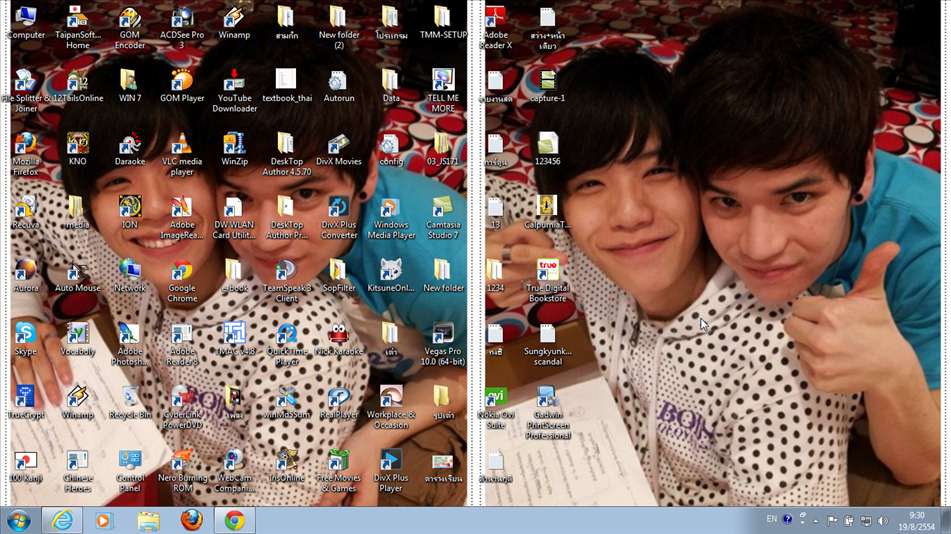Open the Aurora browser shortcut
Viewport: 951px width, 534px height.
[x=25, y=275]
